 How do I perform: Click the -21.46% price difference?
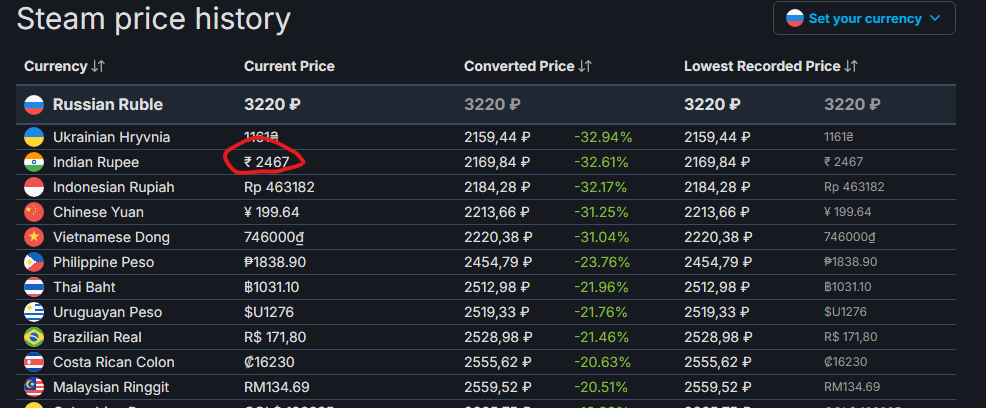pos(601,337)
